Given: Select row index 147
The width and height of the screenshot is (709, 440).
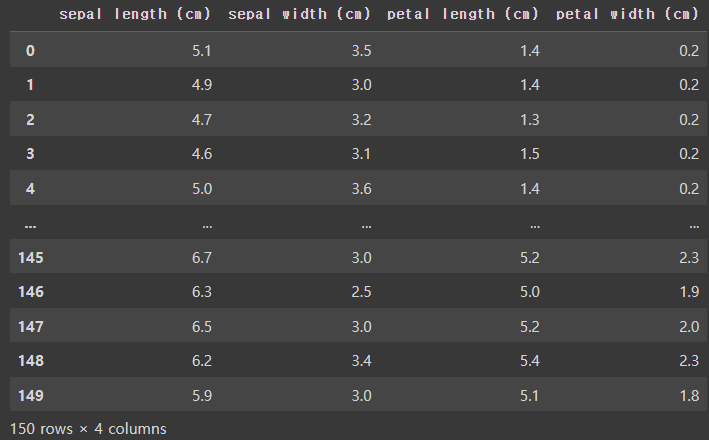Looking at the screenshot, I should (31, 326).
